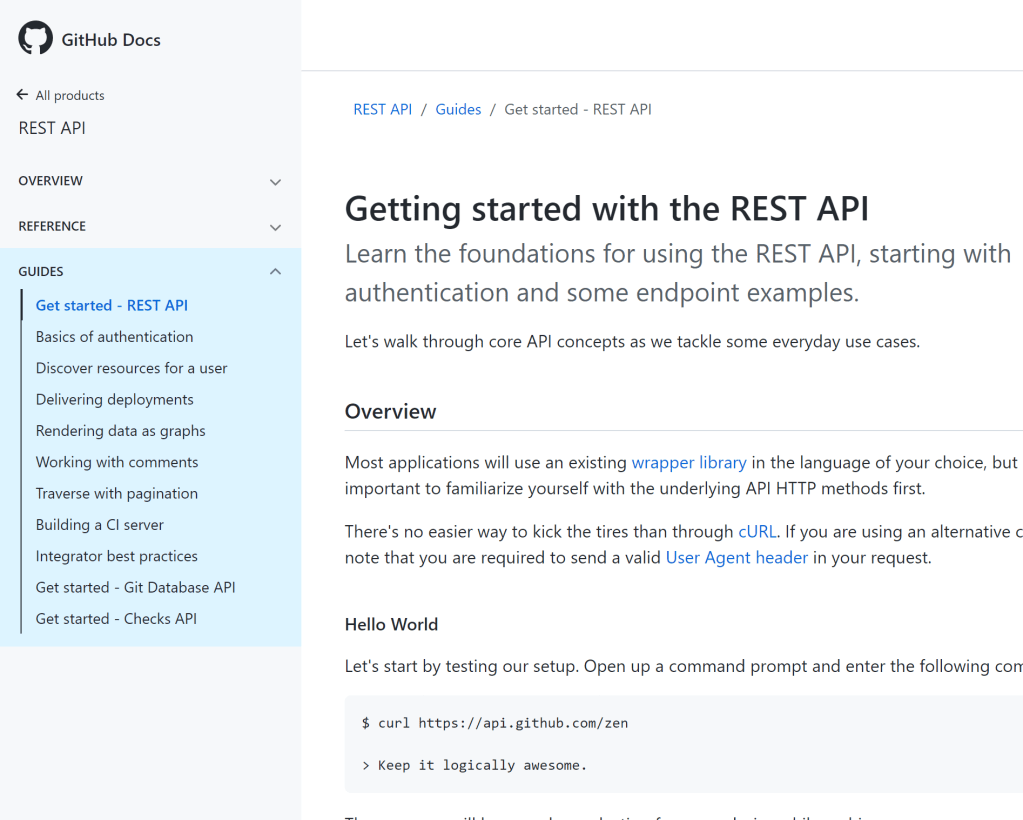Open the User Agent header link
This screenshot has height=820, width=1023.
coord(736,557)
